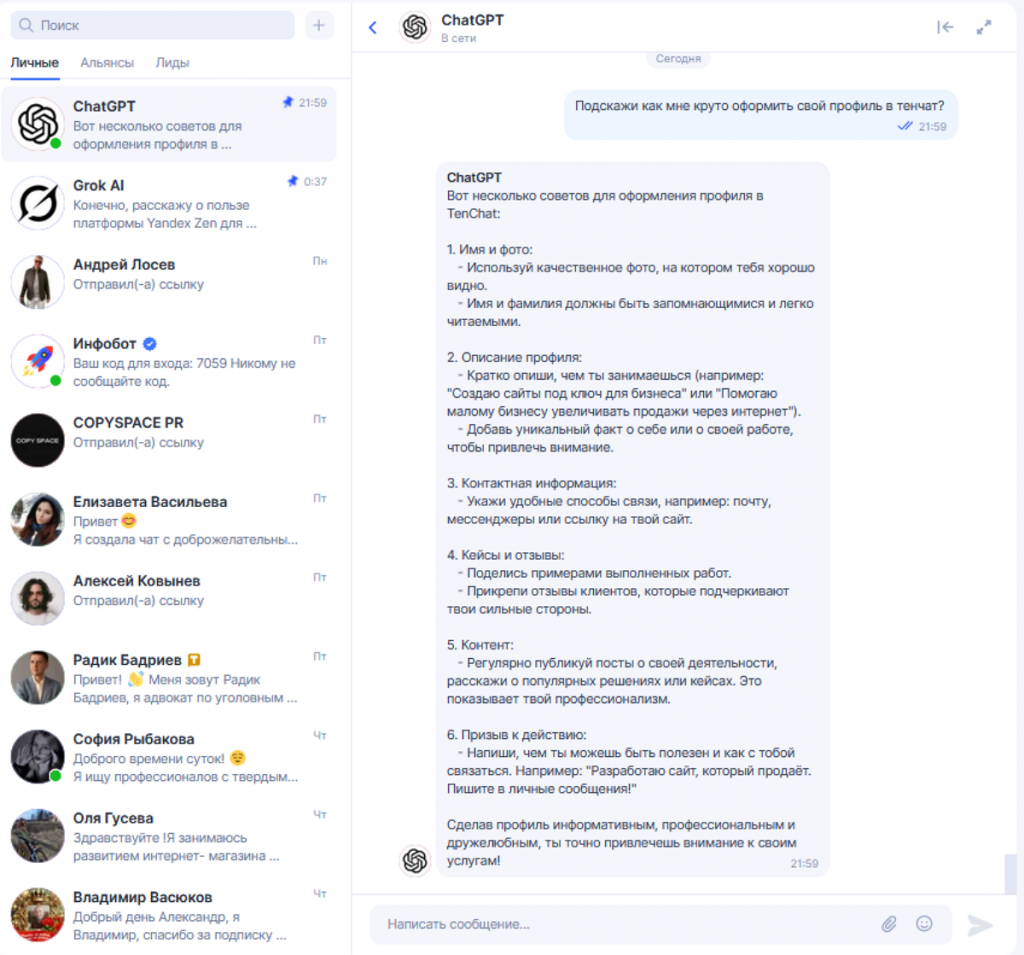Click the 0:37 timestamp on Grok AI
The height and width of the screenshot is (955, 1024).
(x=315, y=182)
